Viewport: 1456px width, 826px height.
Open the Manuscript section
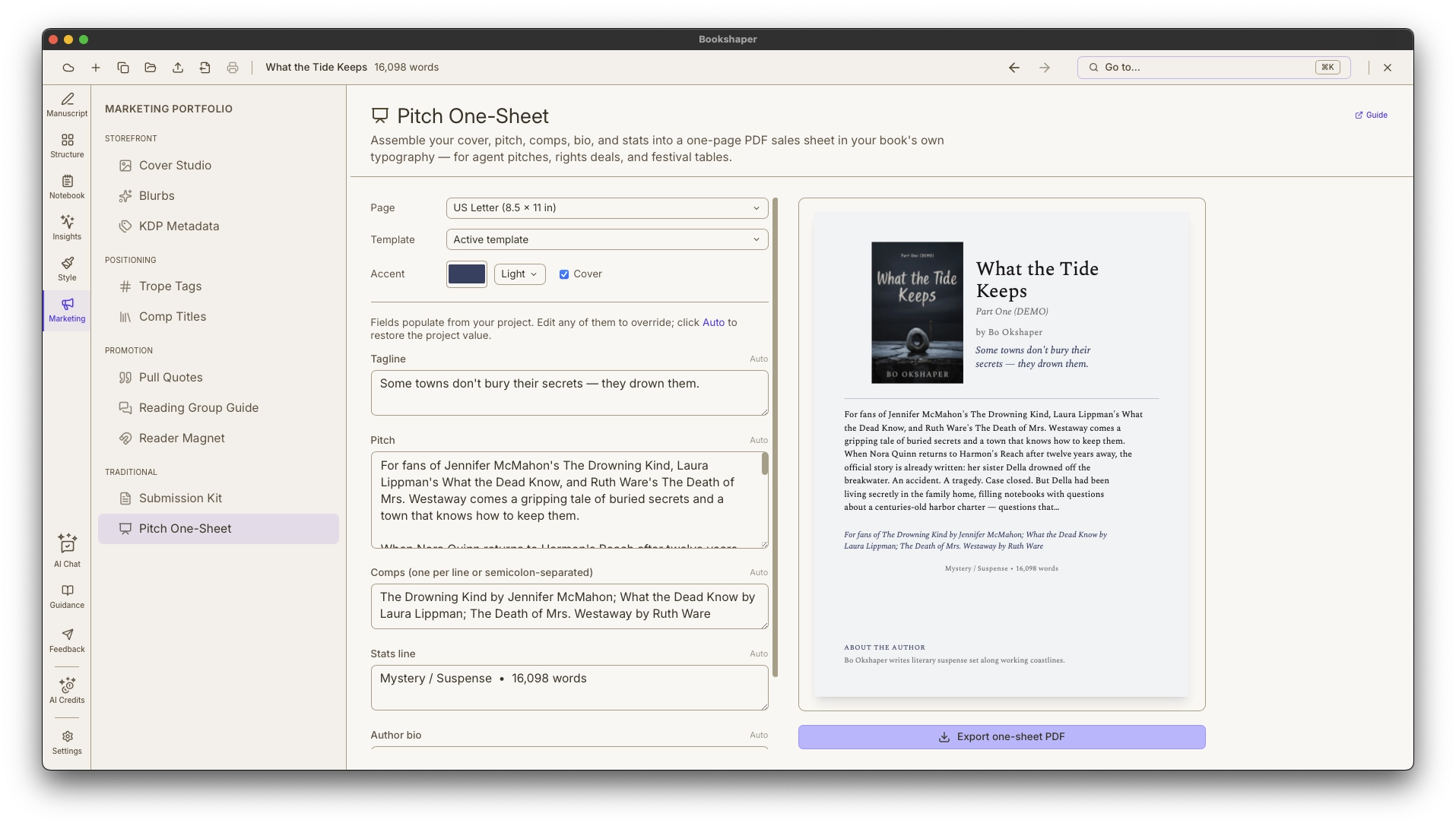coord(67,105)
